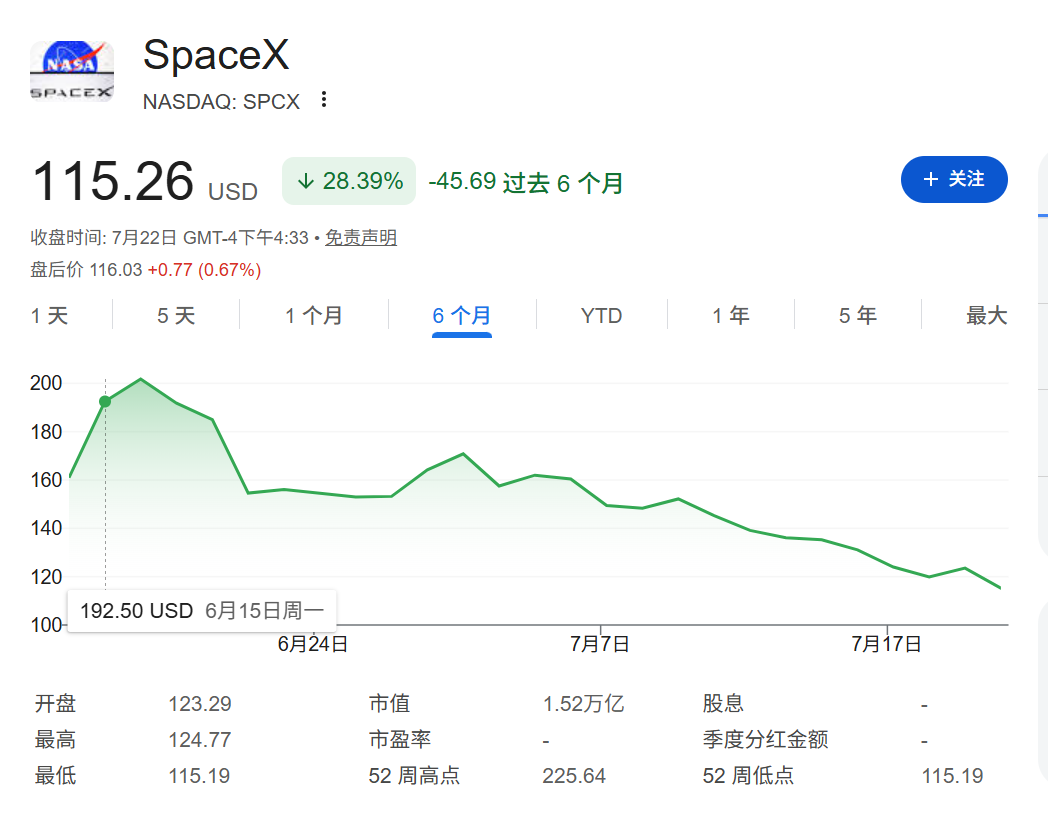Show the 5 年 chart range
The height and width of the screenshot is (817, 1048).
pyautogui.click(x=858, y=316)
